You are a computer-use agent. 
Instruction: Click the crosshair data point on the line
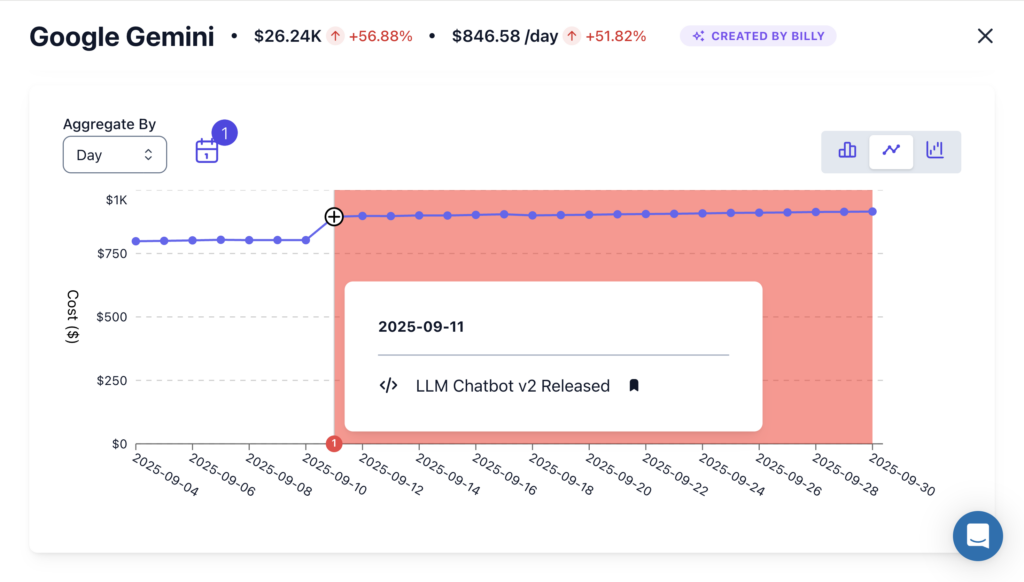(334, 217)
